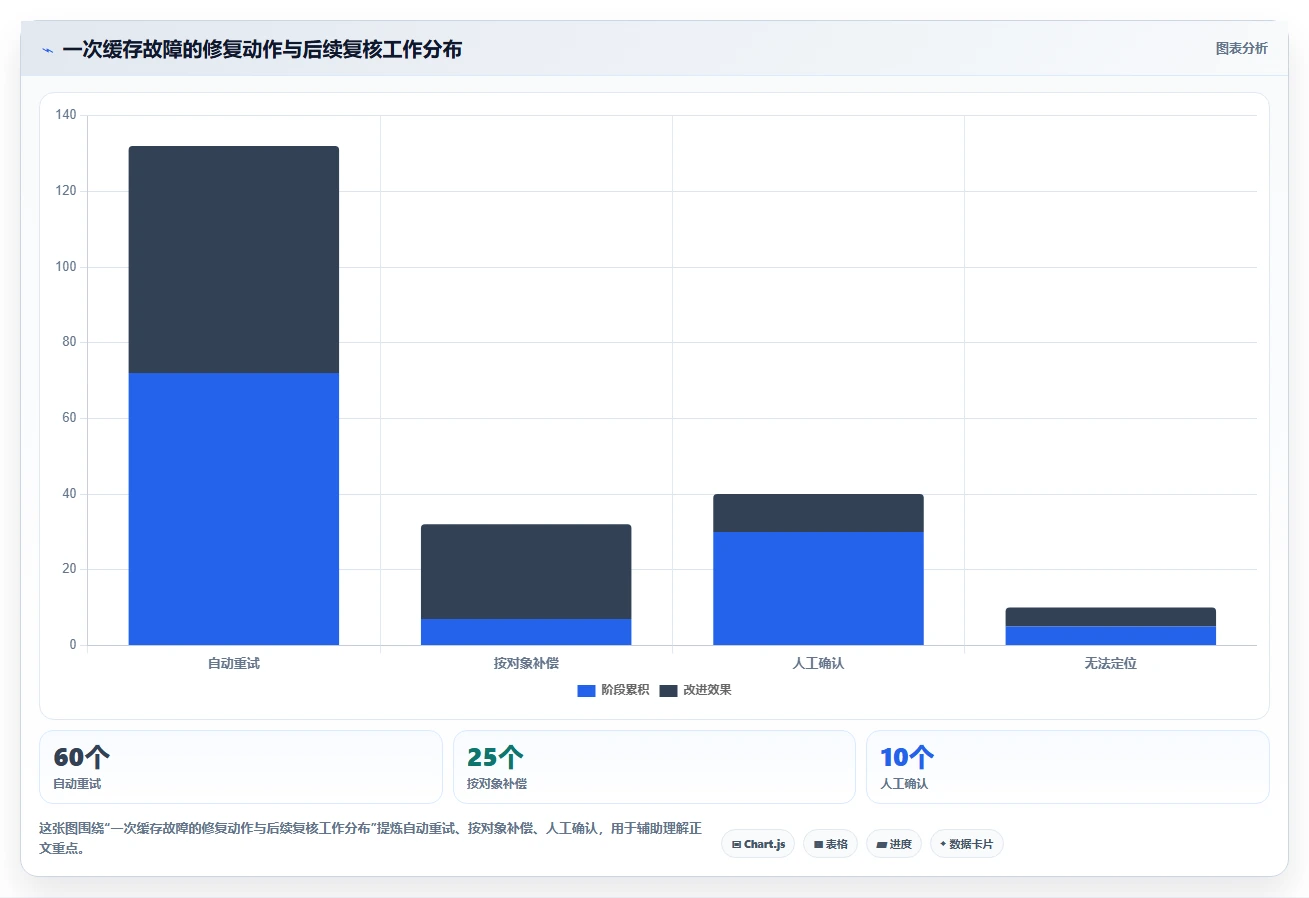1309x898 pixels.
Task: Click the blue bar segment for 无法定位
Action: pos(1110,636)
